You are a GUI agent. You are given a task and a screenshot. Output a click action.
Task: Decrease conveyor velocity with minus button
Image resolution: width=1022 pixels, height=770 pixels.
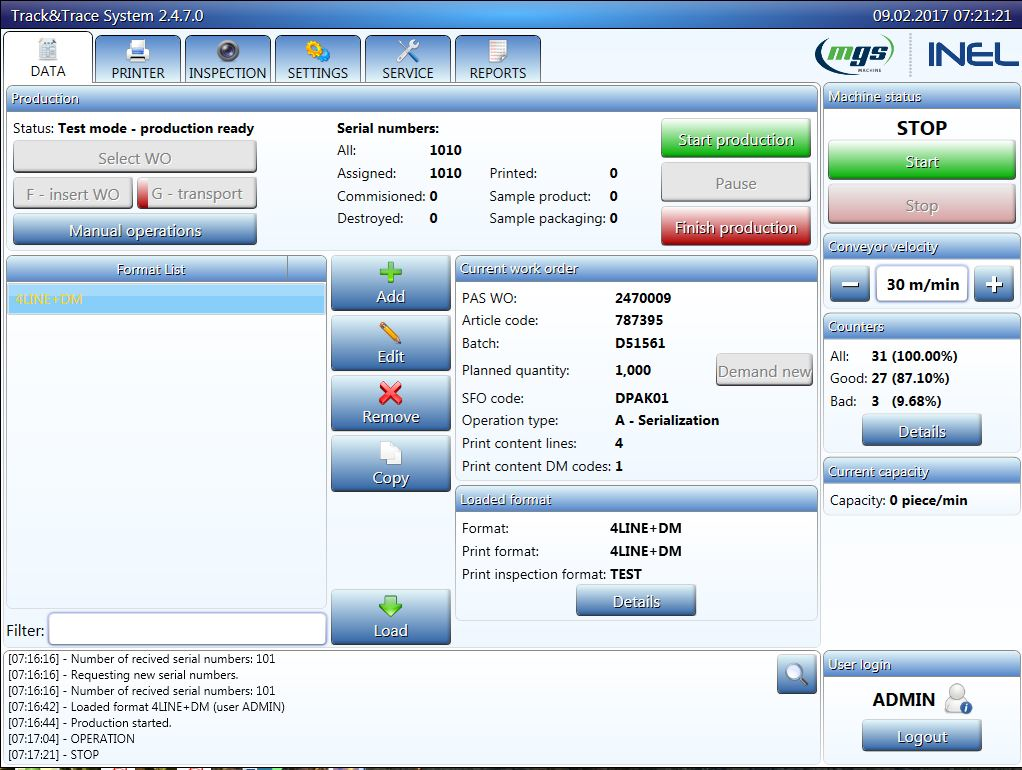(849, 285)
